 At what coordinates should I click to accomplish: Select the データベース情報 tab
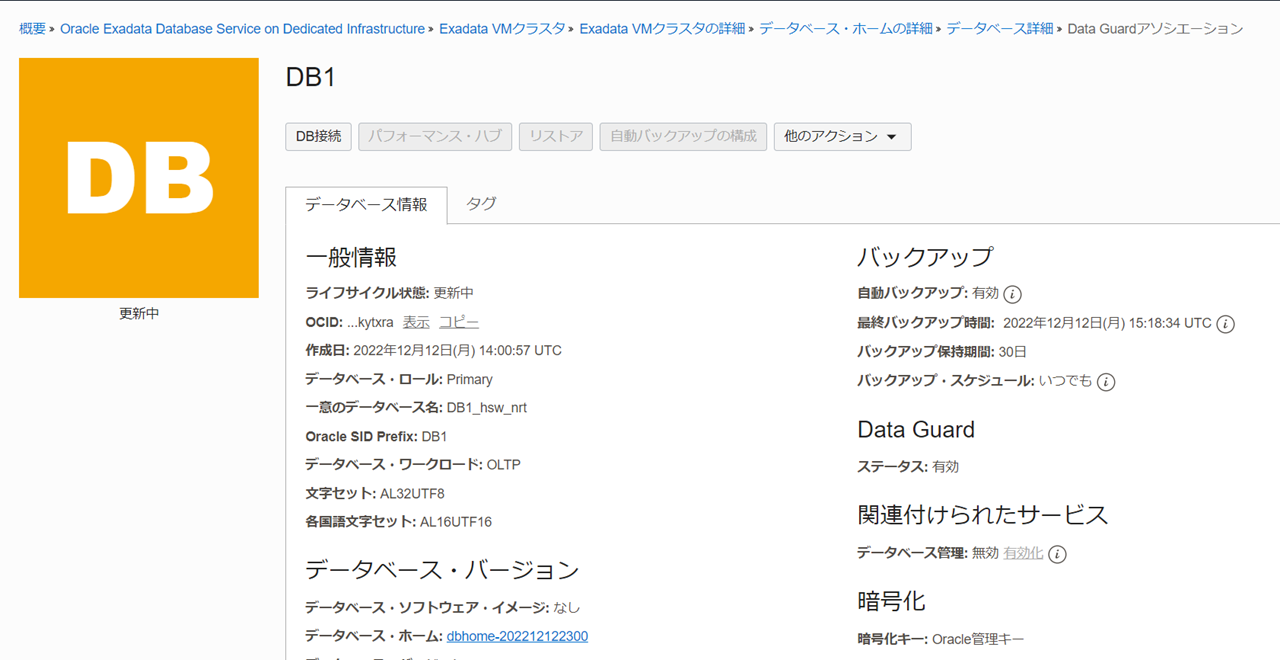(366, 205)
